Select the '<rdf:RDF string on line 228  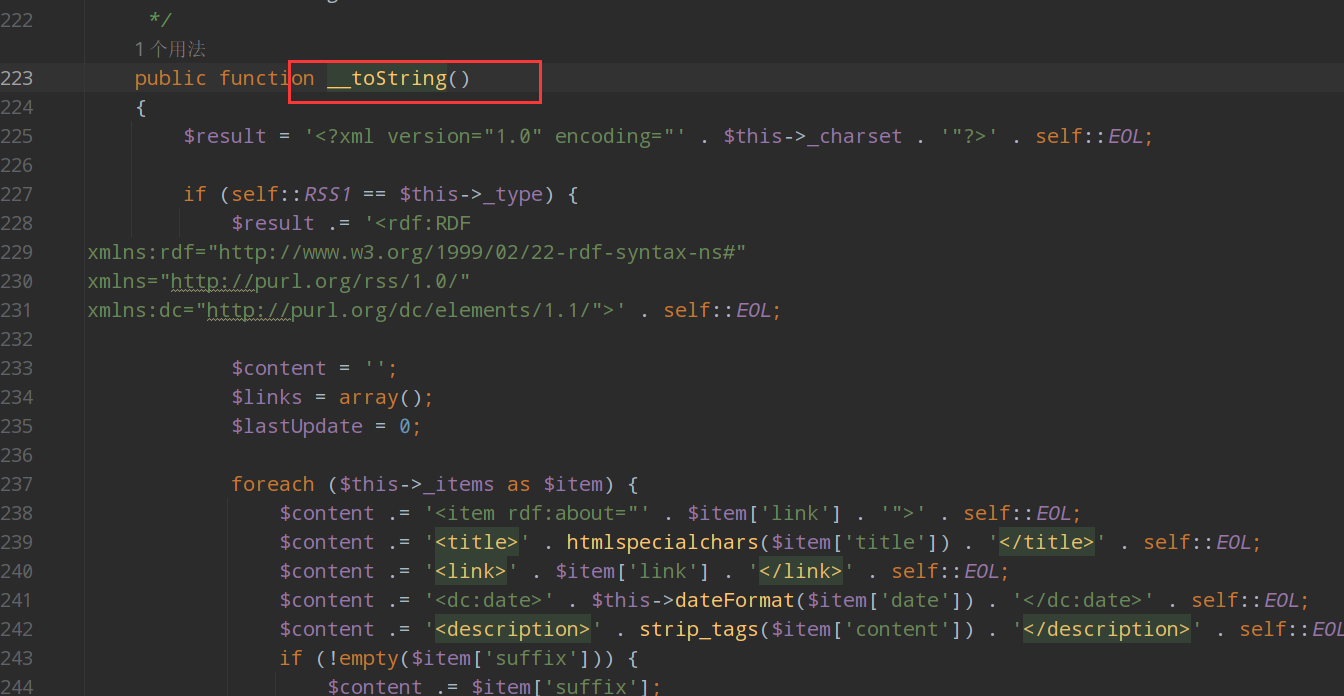(x=417, y=223)
